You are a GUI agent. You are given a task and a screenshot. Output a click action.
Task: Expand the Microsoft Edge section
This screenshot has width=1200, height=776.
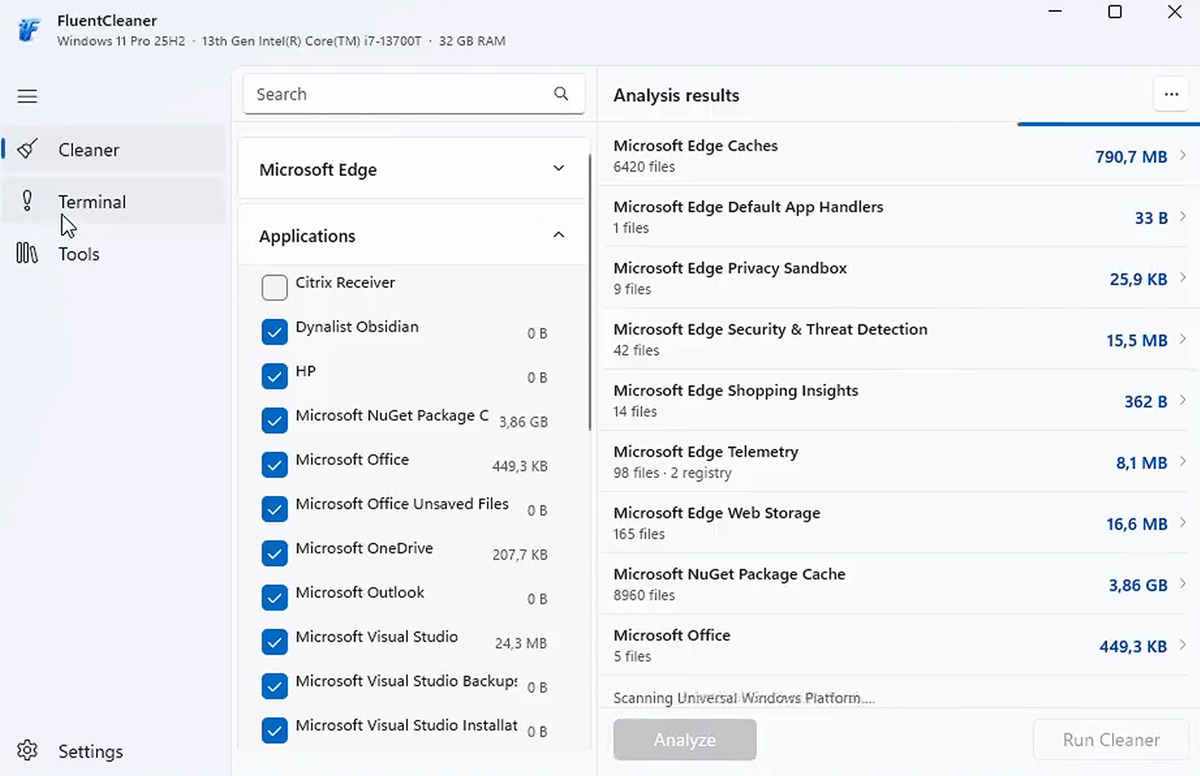coord(558,169)
